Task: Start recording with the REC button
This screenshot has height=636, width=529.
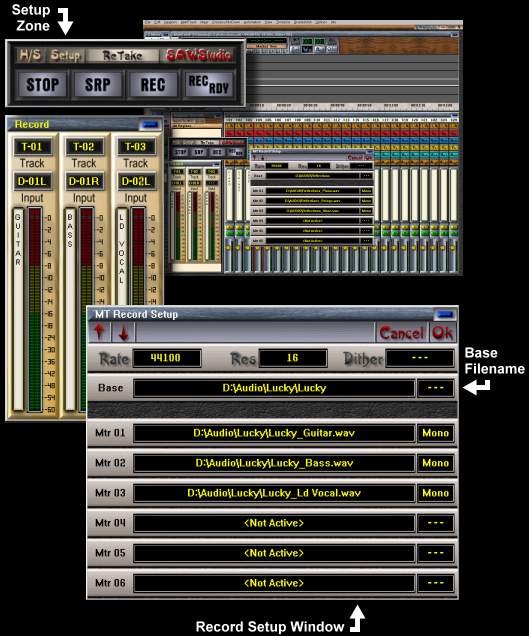Action: point(153,84)
